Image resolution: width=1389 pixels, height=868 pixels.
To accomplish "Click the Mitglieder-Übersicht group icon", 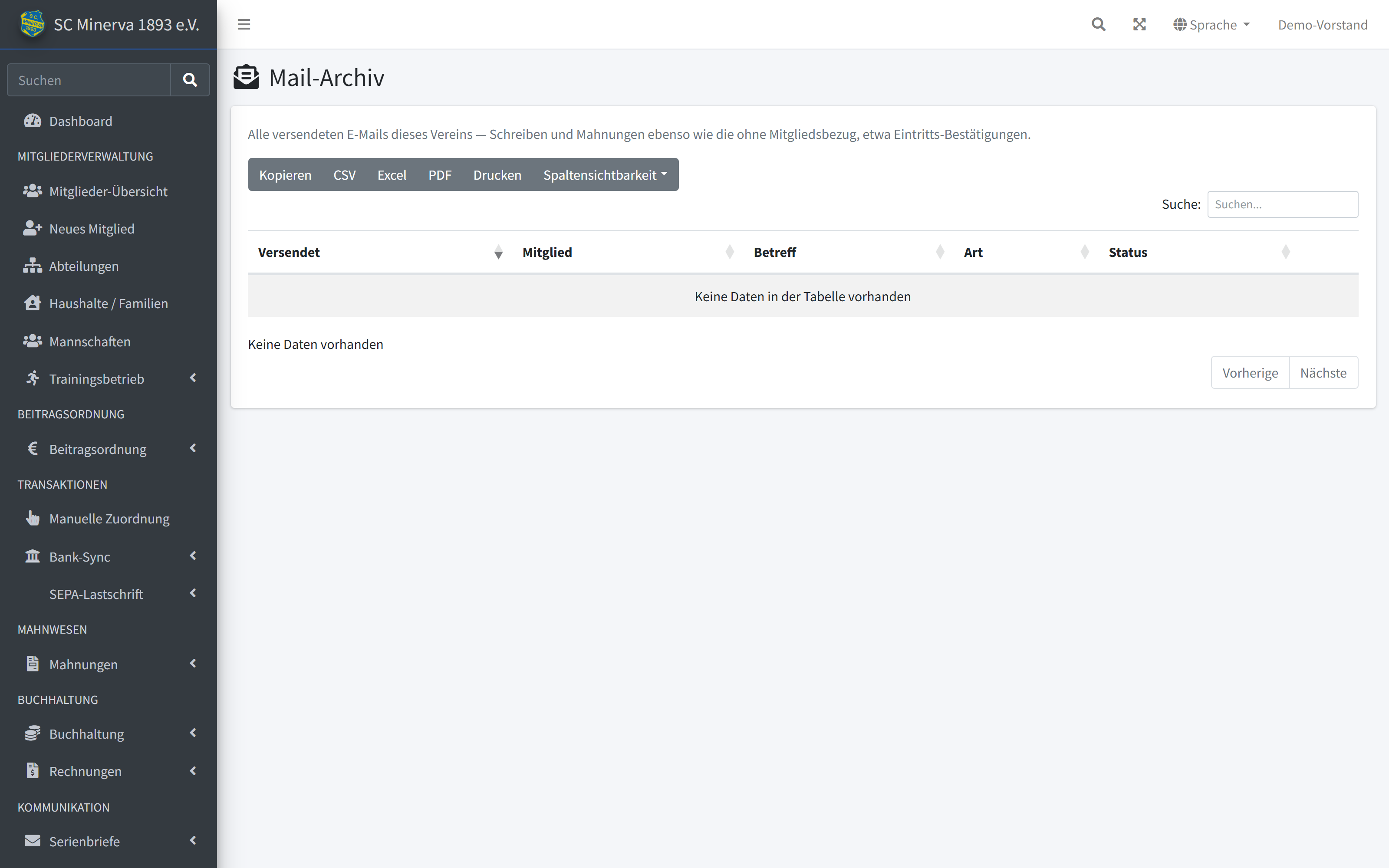I will [33, 191].
